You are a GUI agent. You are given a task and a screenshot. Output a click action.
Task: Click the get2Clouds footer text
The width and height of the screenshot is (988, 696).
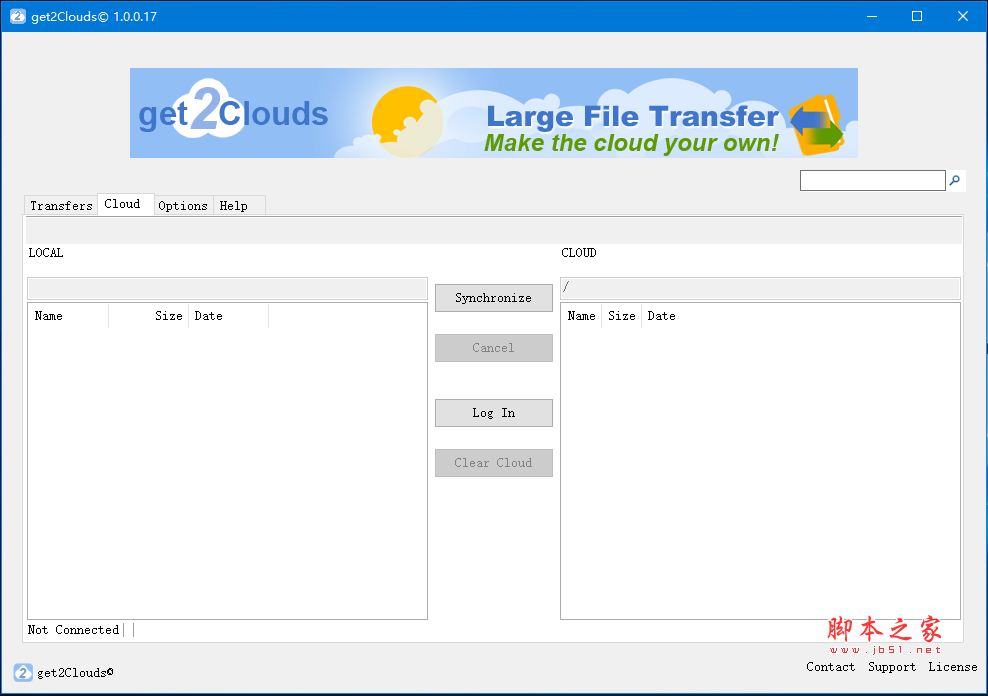point(75,673)
